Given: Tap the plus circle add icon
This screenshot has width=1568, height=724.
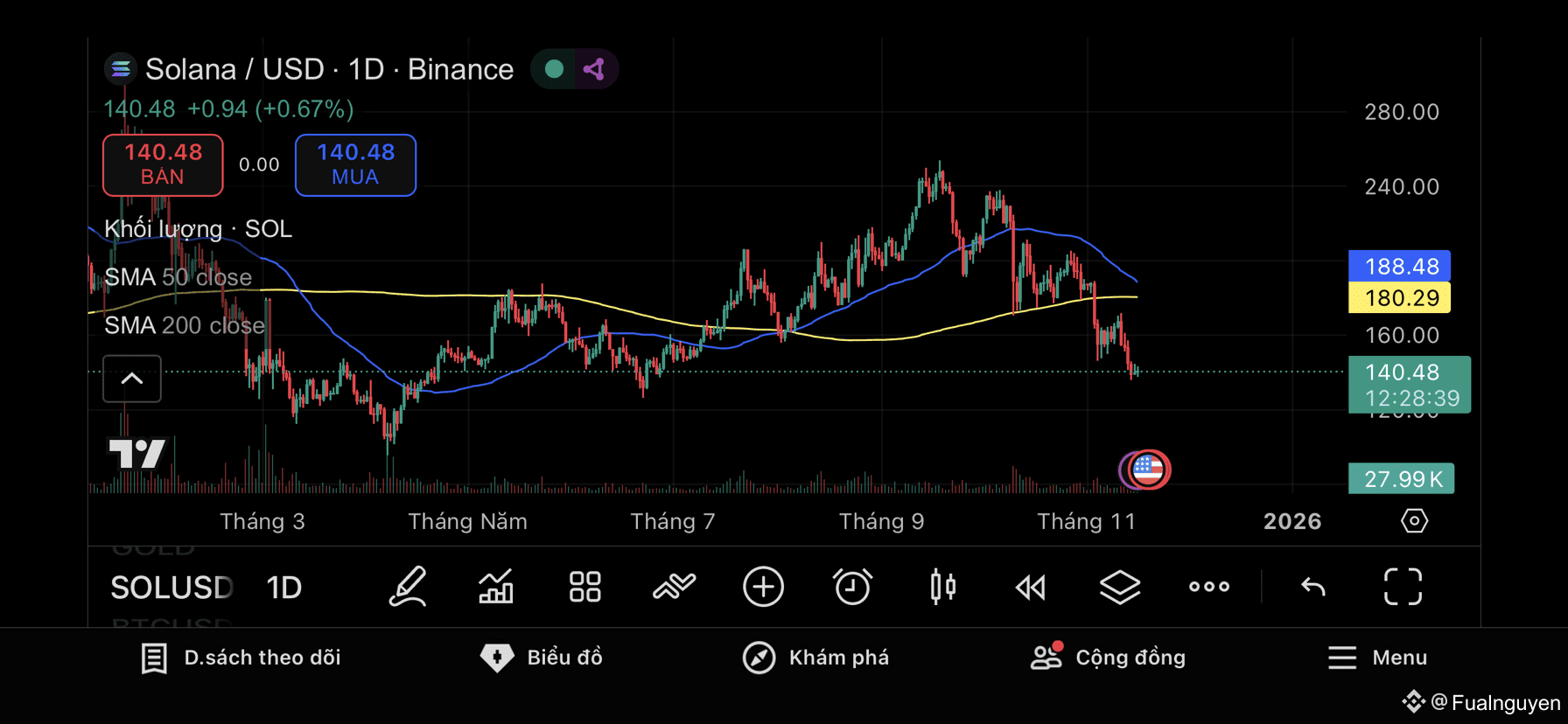Looking at the screenshot, I should (763, 587).
